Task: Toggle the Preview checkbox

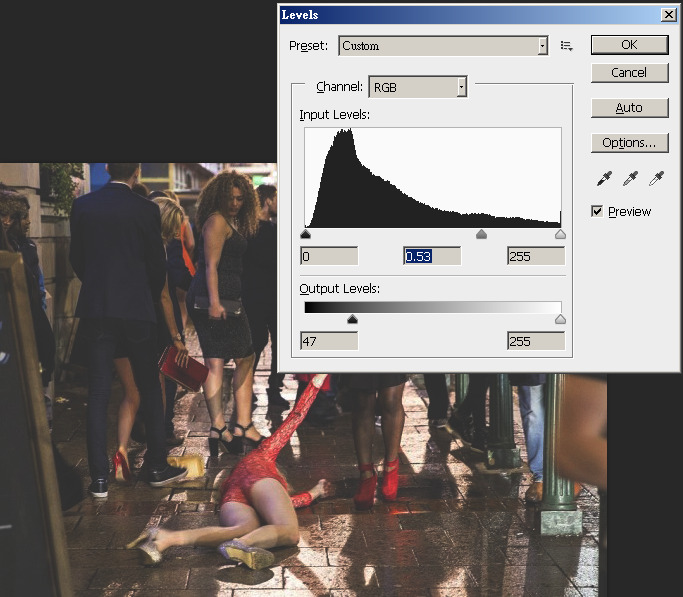Action: pyautogui.click(x=597, y=211)
